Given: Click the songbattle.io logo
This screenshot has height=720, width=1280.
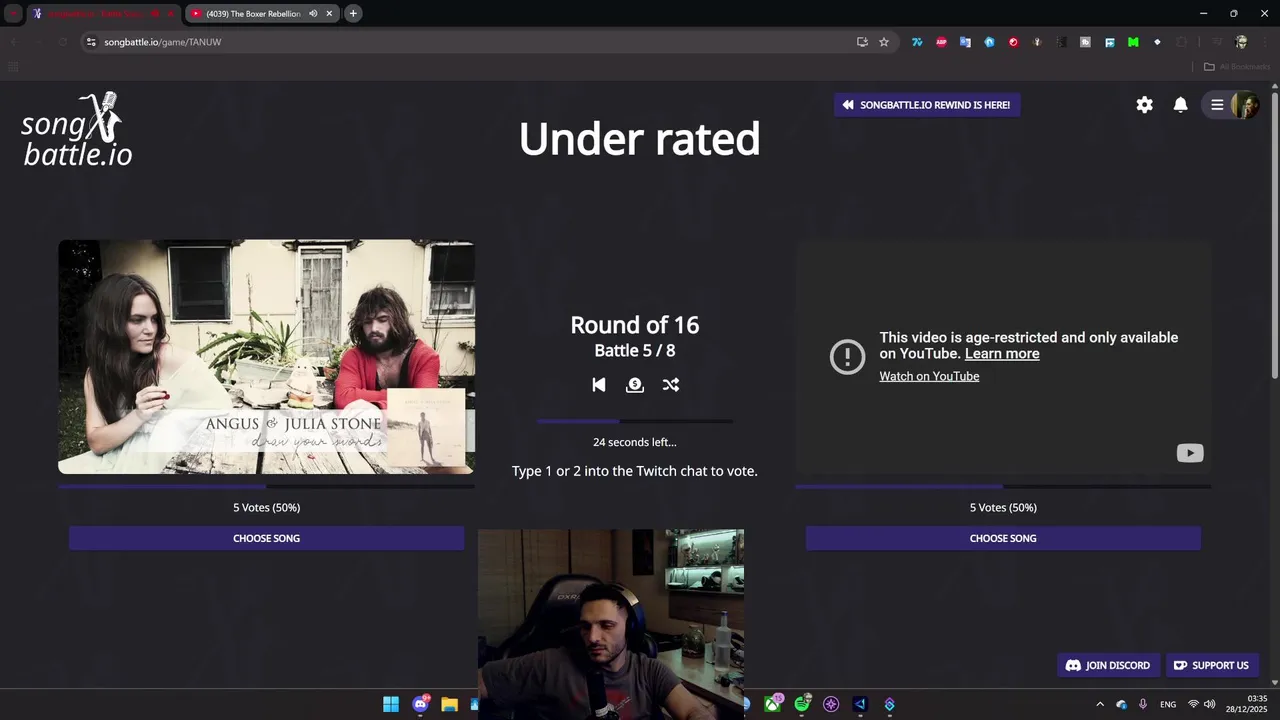Looking at the screenshot, I should [77, 130].
